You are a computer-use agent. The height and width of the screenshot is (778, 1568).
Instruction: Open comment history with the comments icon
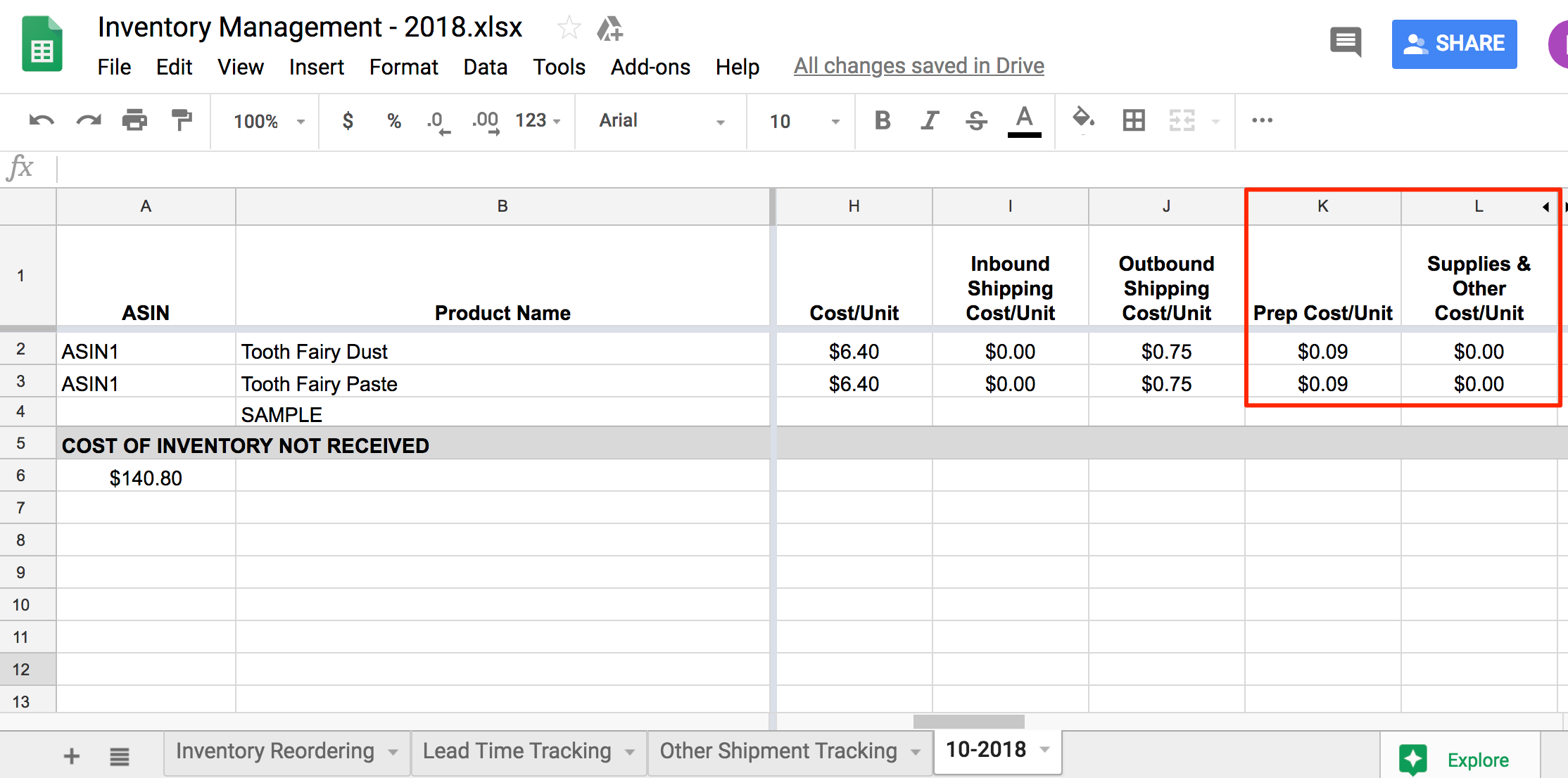pyautogui.click(x=1346, y=44)
